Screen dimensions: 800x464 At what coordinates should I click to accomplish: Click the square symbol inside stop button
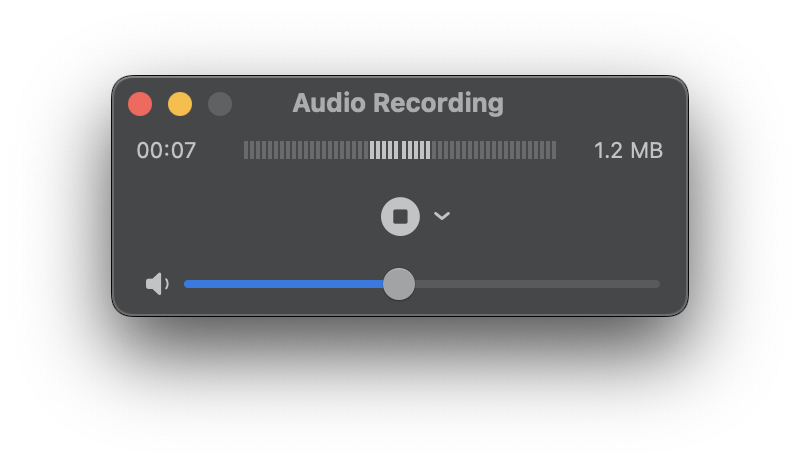(x=400, y=216)
